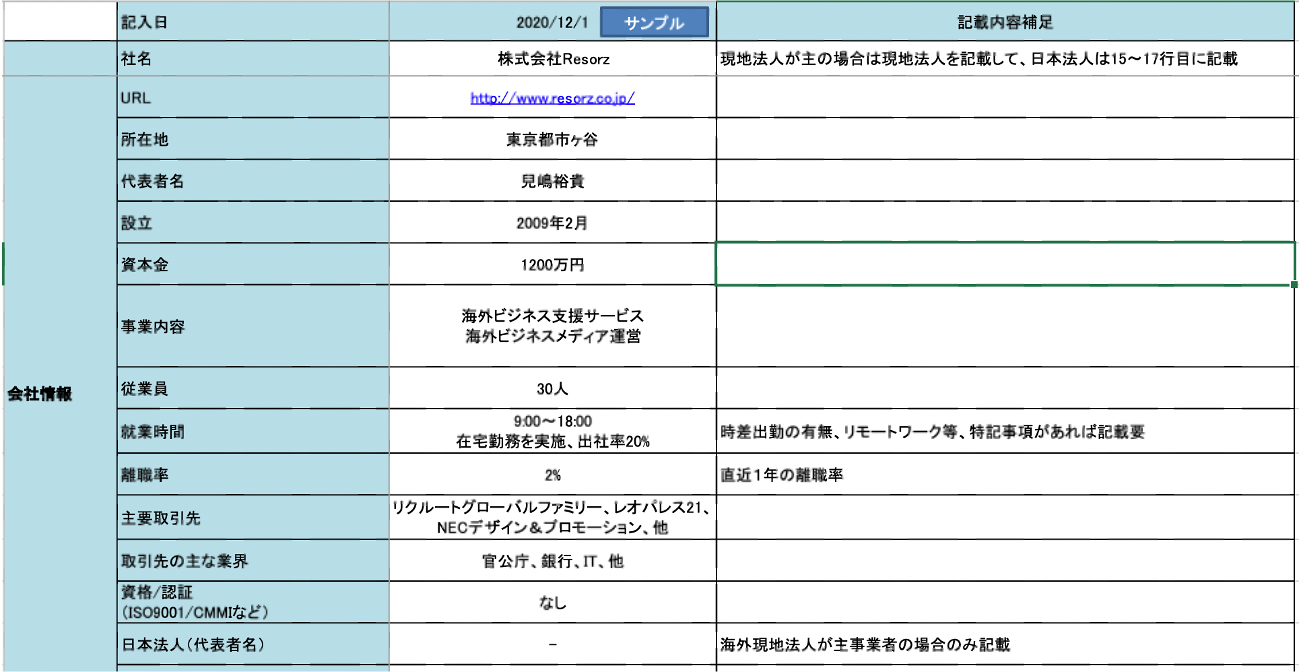Select the cell 官公庁、銀行、IT、他
1300x672 pixels.
(x=553, y=561)
